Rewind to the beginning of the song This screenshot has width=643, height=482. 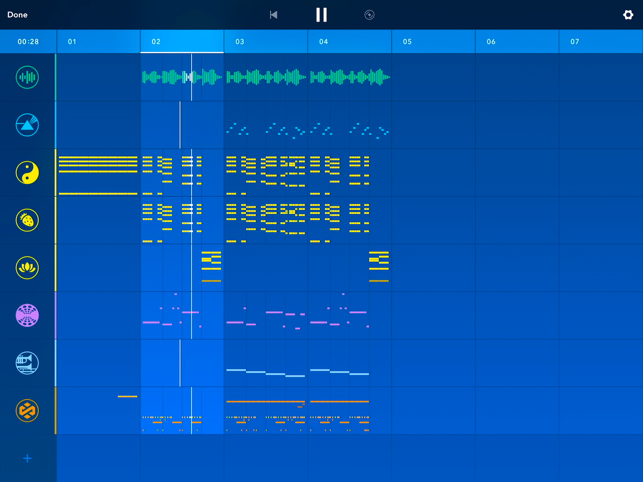click(x=274, y=15)
